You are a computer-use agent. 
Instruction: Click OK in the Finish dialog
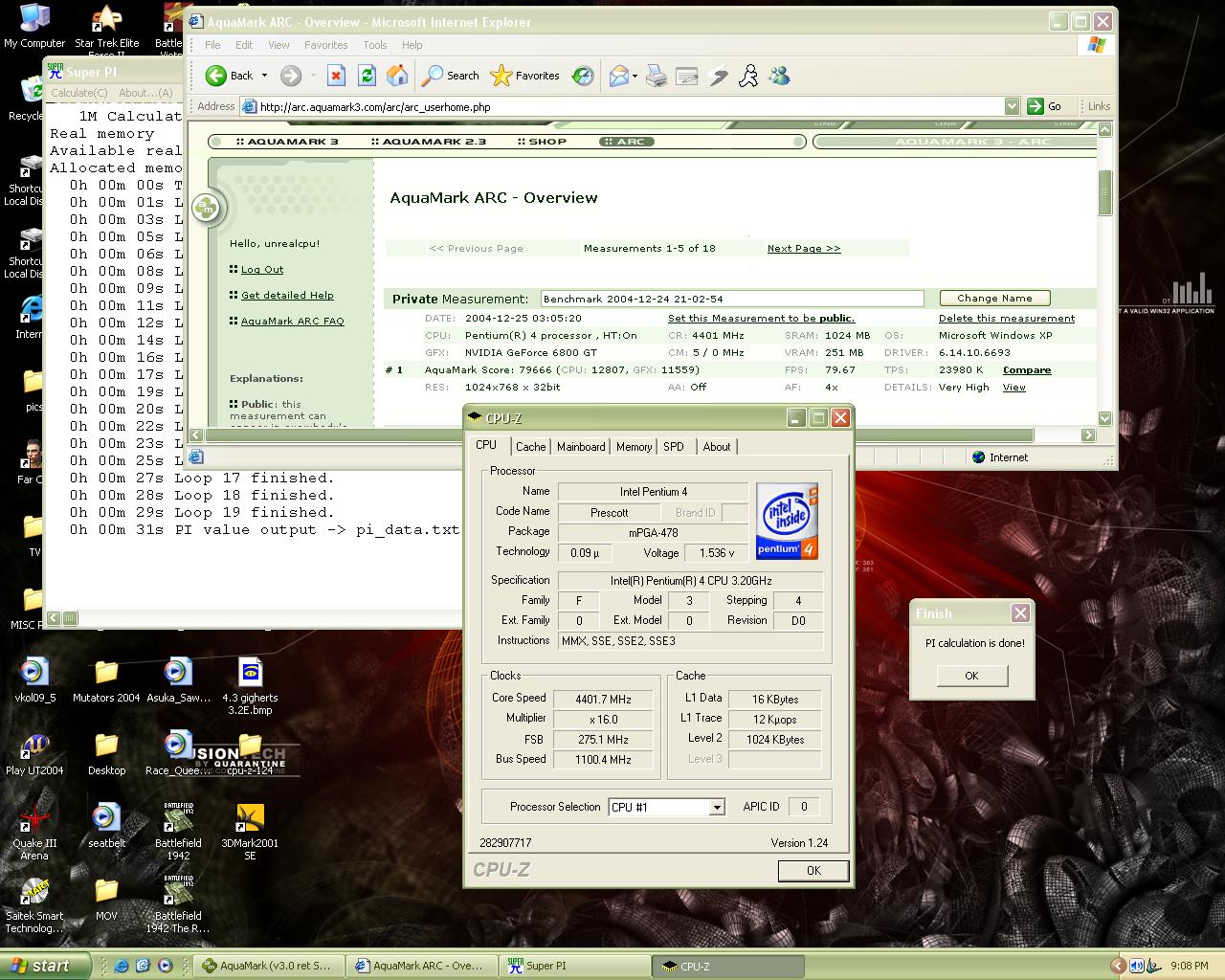[x=971, y=676]
